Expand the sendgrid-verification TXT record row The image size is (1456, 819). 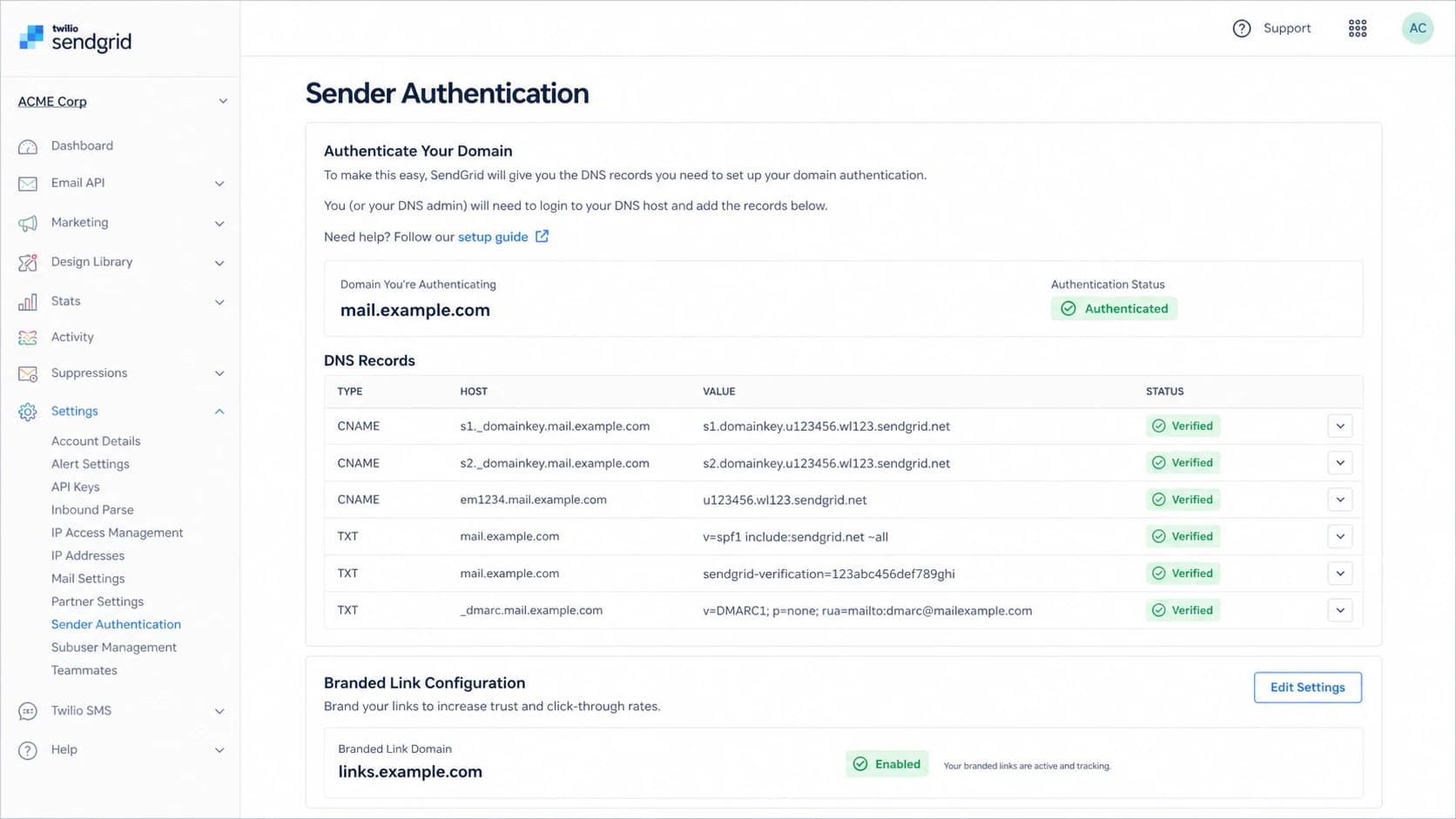[1340, 574]
